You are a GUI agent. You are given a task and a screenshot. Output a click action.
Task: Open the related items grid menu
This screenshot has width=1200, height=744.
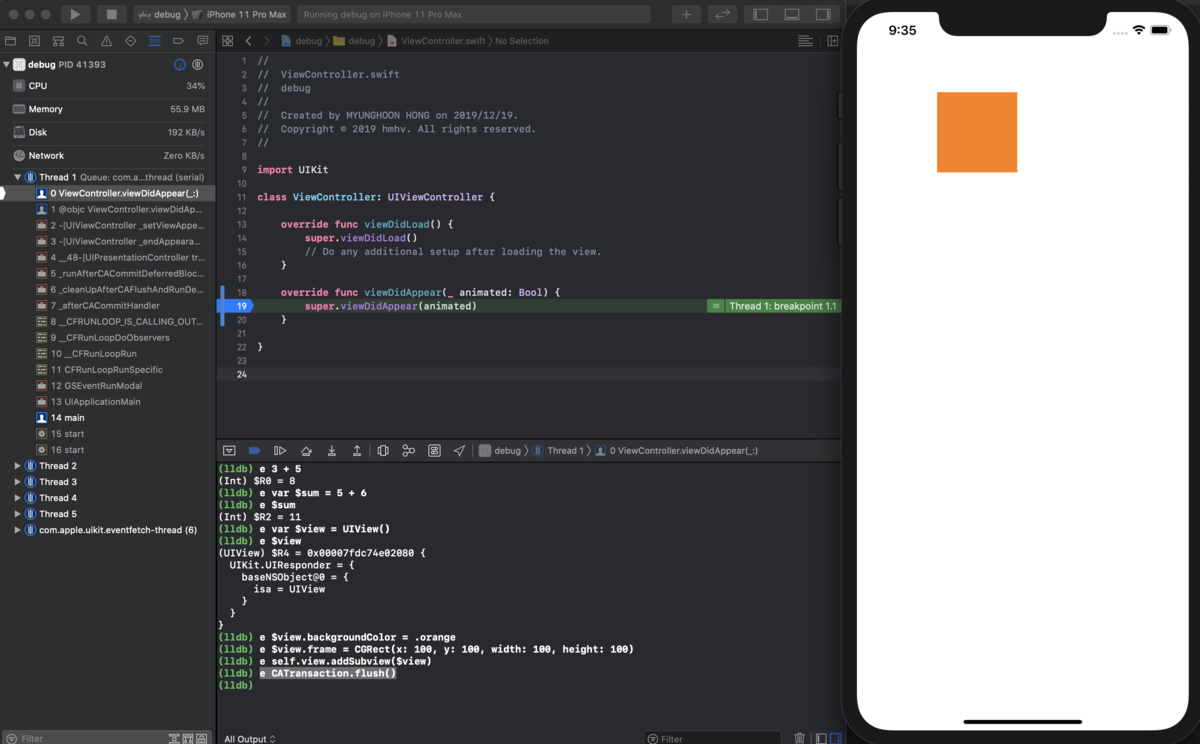click(x=227, y=41)
